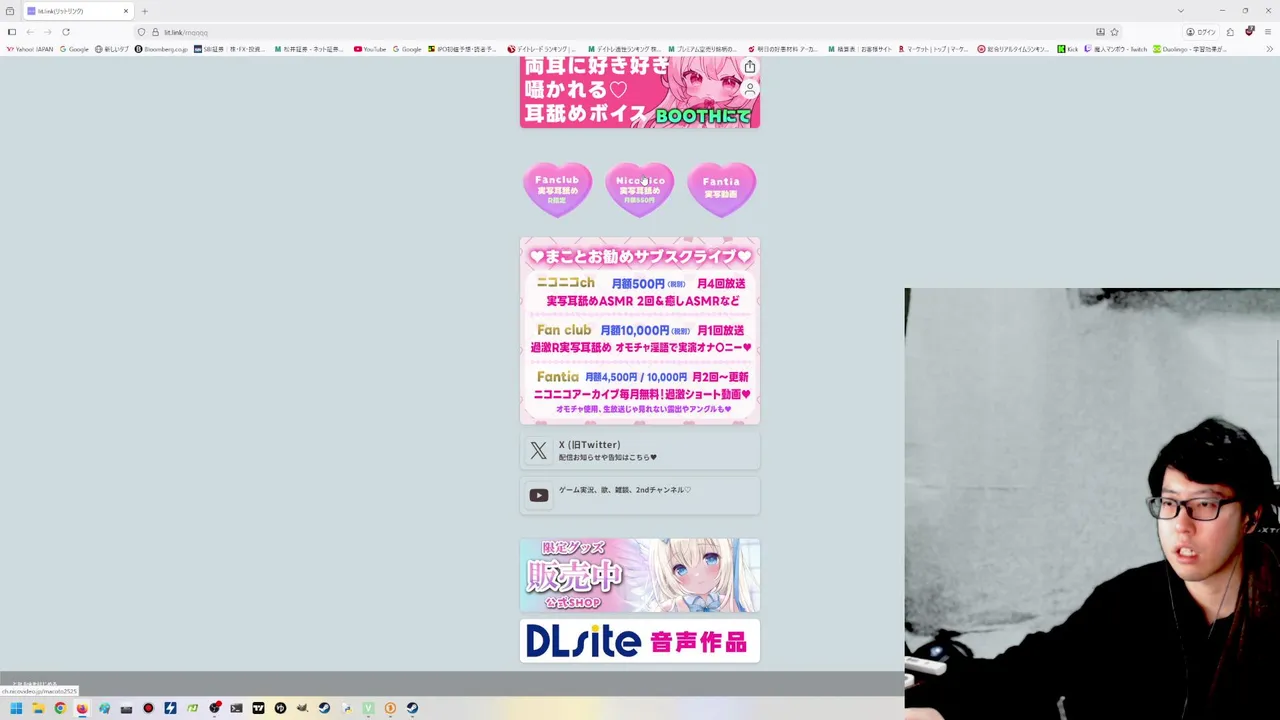The image size is (1280, 720).
Task: Open the BOOTH 耳舐めボイス banner
Action: click(x=640, y=92)
